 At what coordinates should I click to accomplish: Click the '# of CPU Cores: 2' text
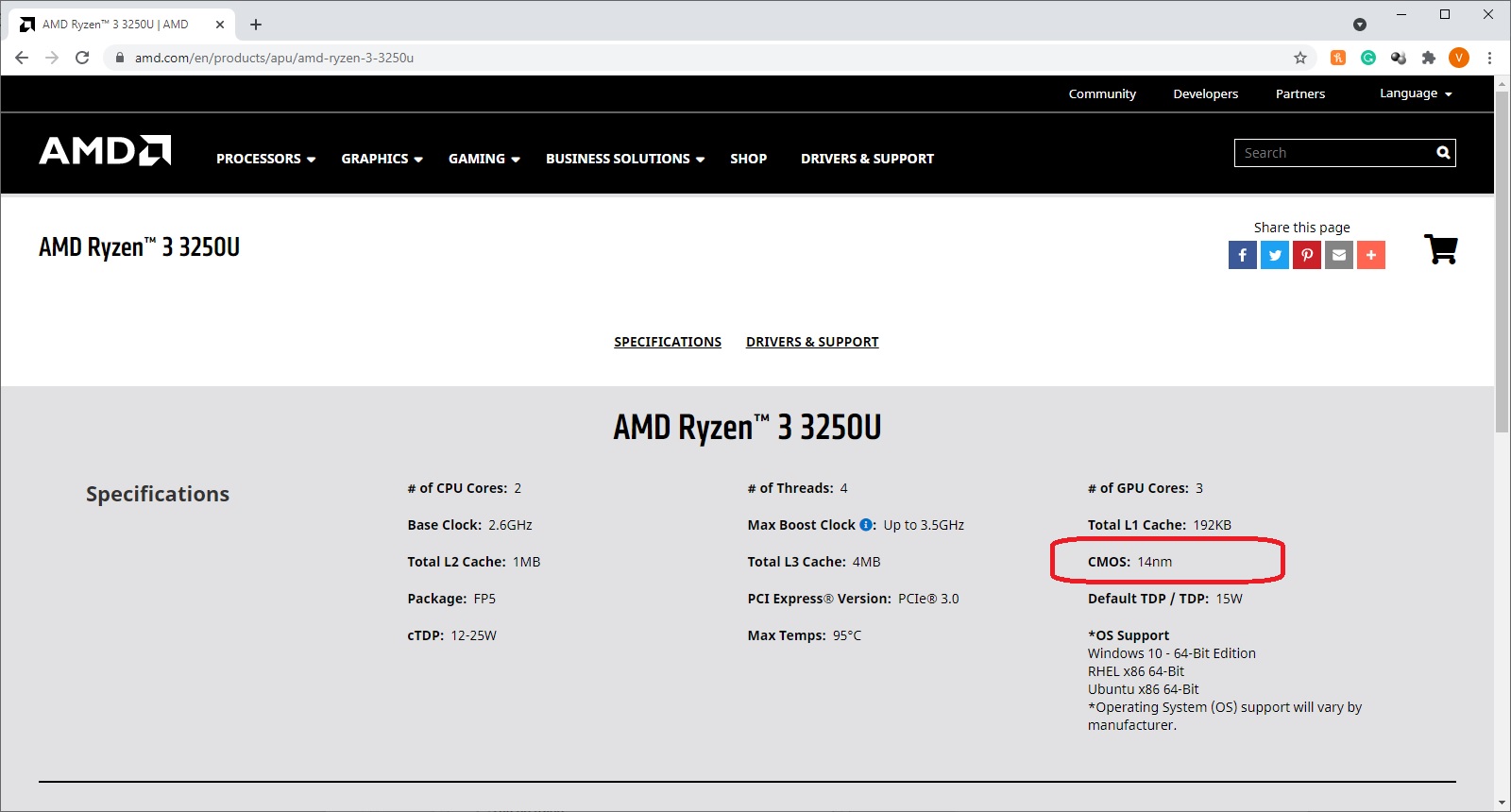coord(465,488)
